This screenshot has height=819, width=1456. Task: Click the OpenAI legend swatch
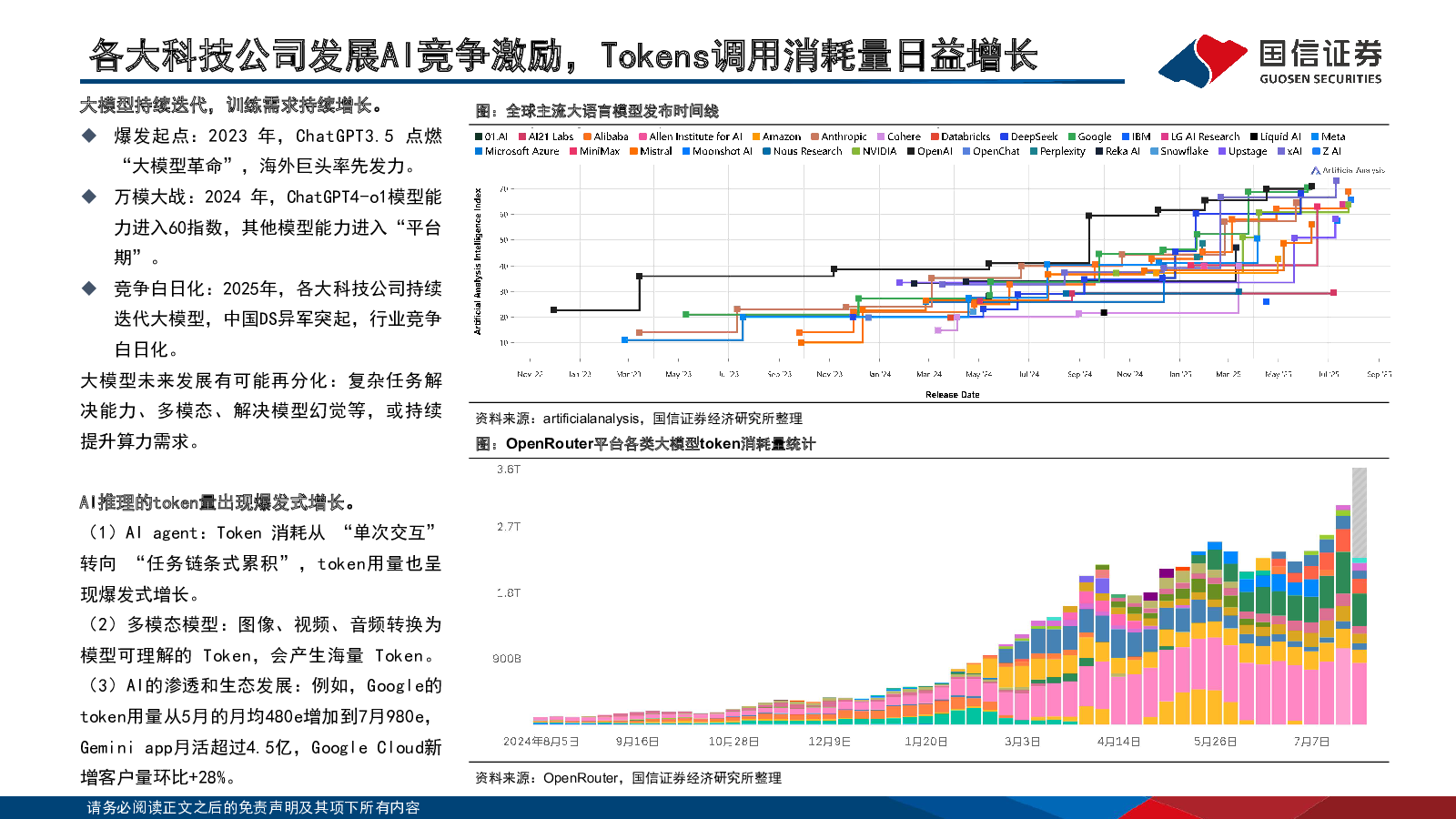tap(911, 151)
